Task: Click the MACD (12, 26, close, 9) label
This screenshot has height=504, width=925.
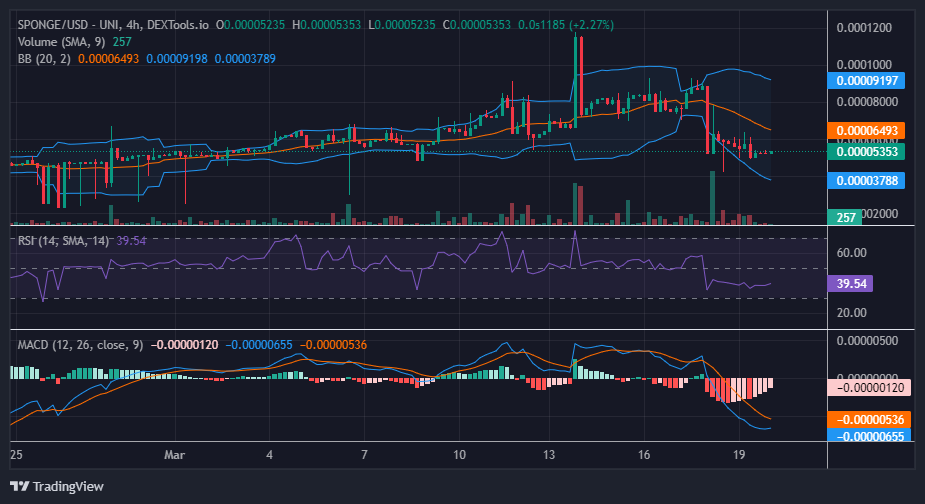Action: (80, 345)
